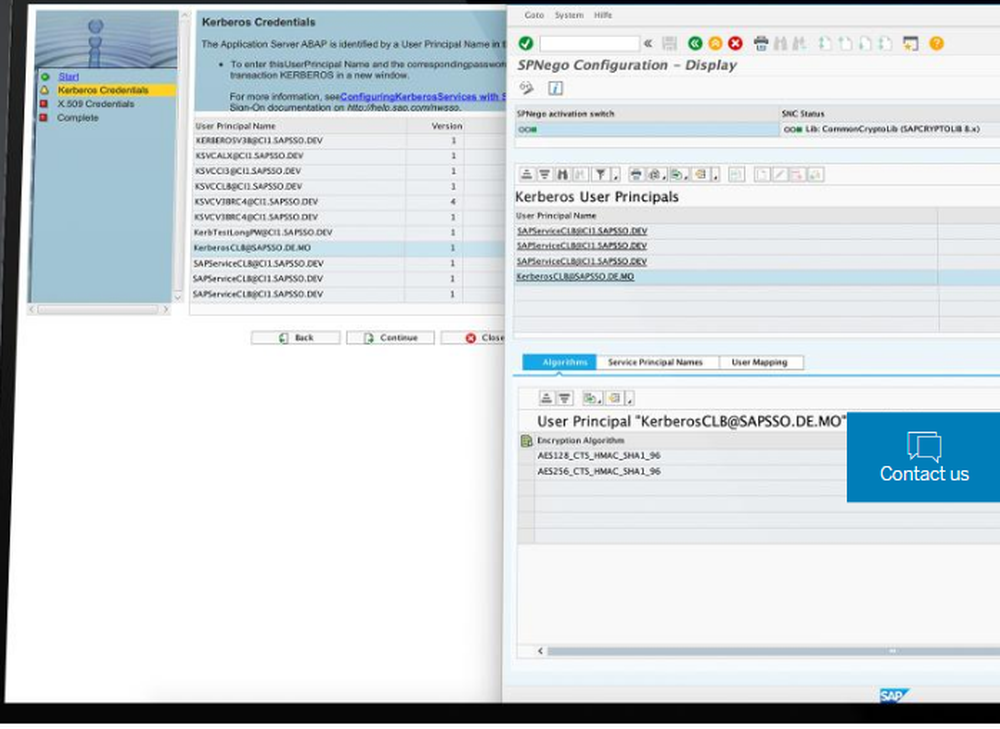Open the orange Help question mark icon

[936, 43]
